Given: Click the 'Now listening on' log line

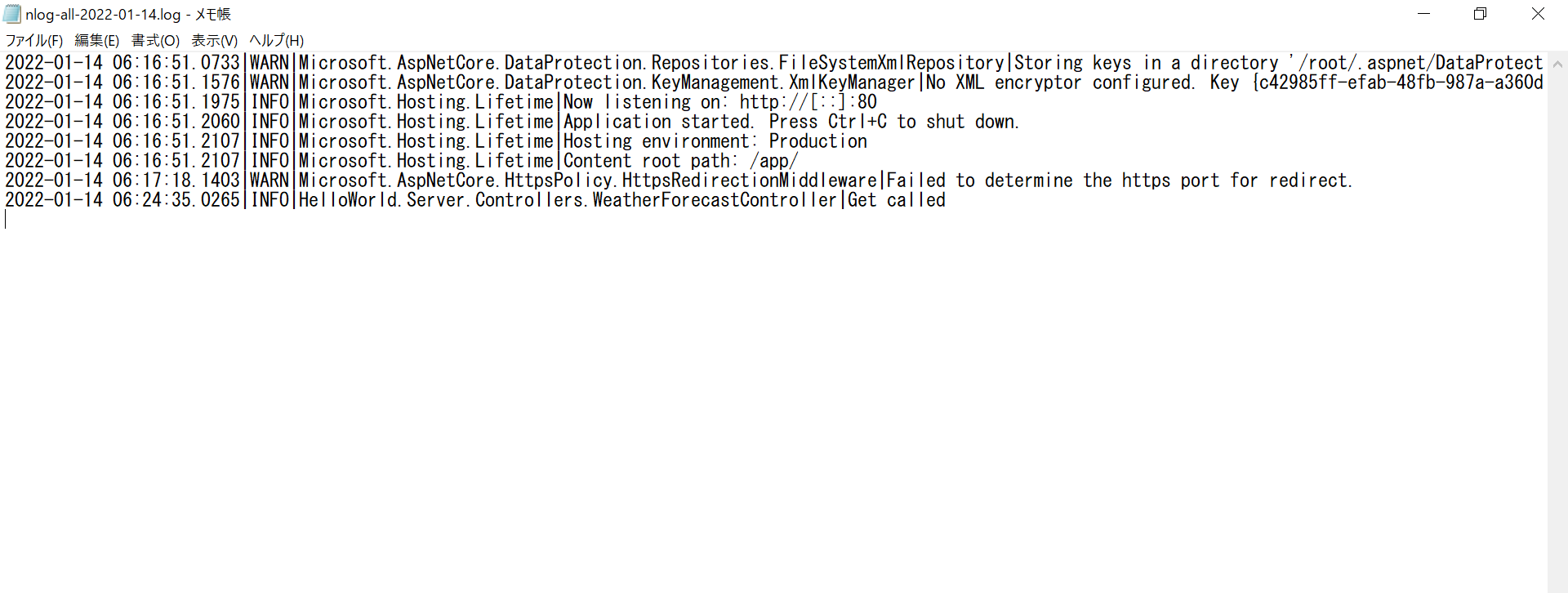Looking at the screenshot, I should click(x=441, y=102).
